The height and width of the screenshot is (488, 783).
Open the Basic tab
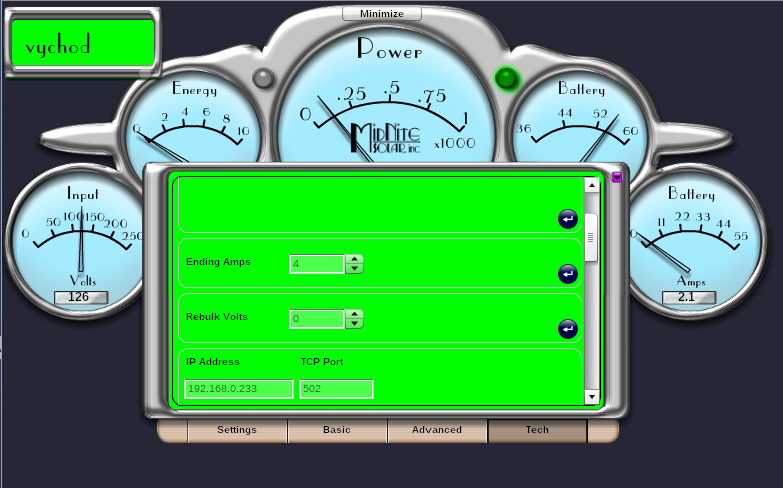337,430
